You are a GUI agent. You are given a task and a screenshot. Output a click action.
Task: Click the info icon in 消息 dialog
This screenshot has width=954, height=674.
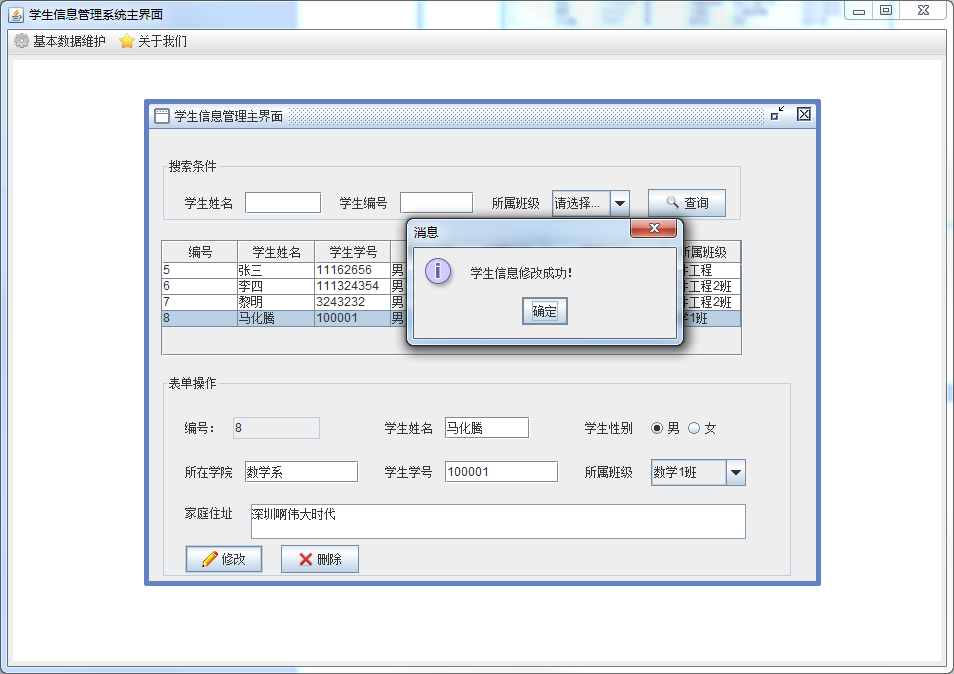(x=438, y=271)
